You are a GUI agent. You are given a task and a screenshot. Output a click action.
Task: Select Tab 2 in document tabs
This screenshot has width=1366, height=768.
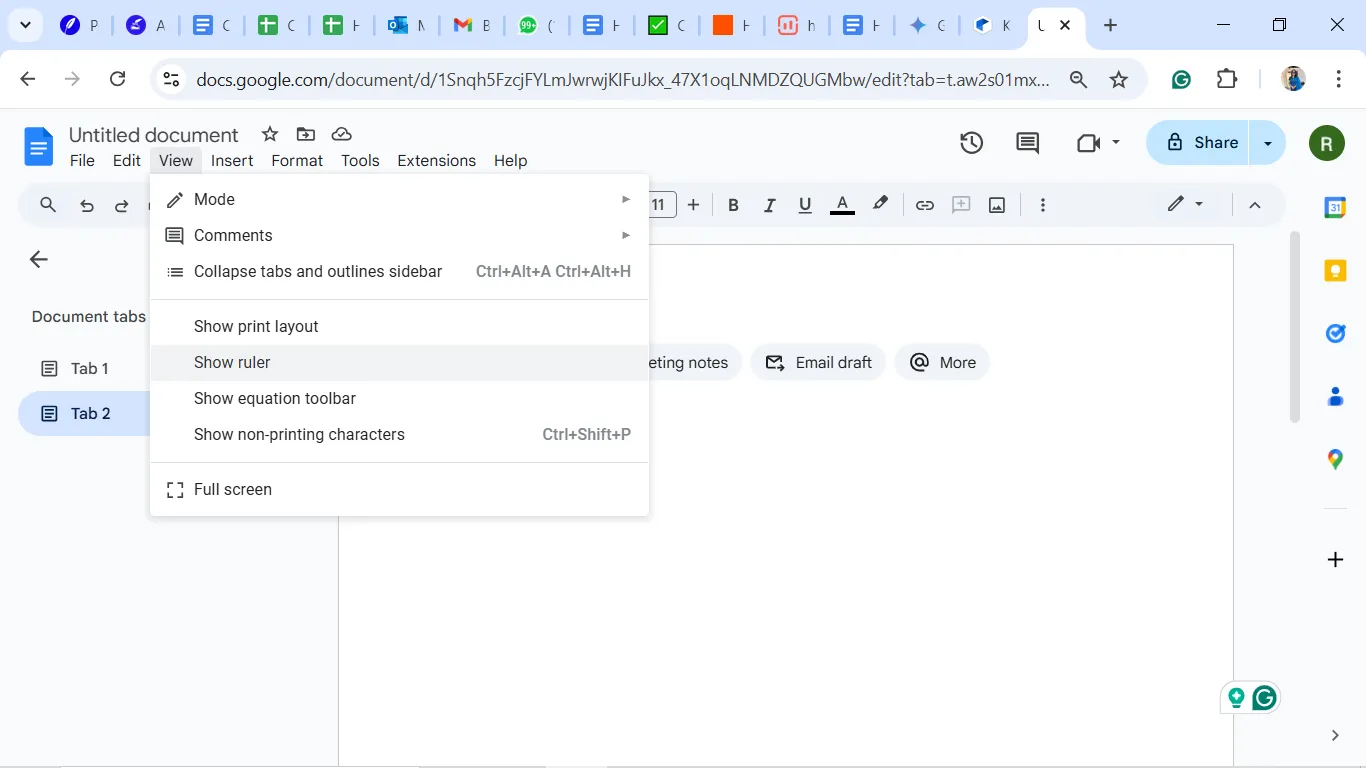84,414
